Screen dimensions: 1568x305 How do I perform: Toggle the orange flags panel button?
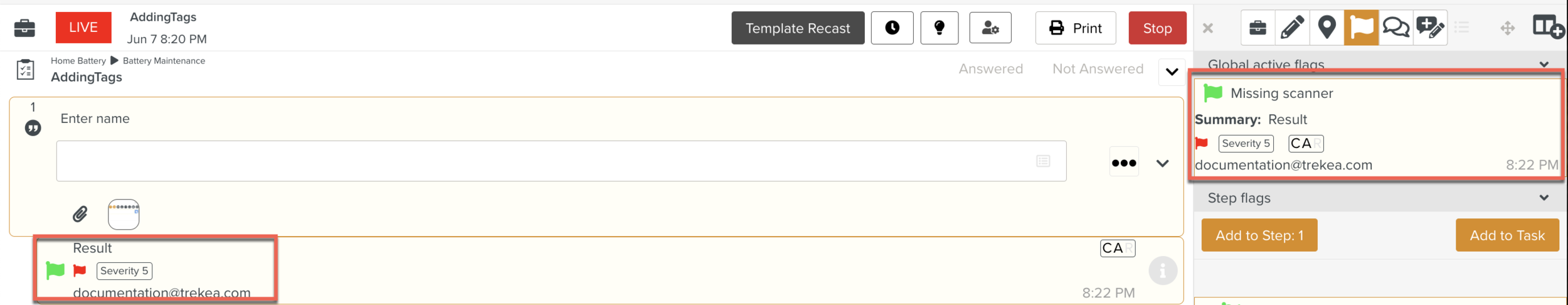[x=1361, y=28]
